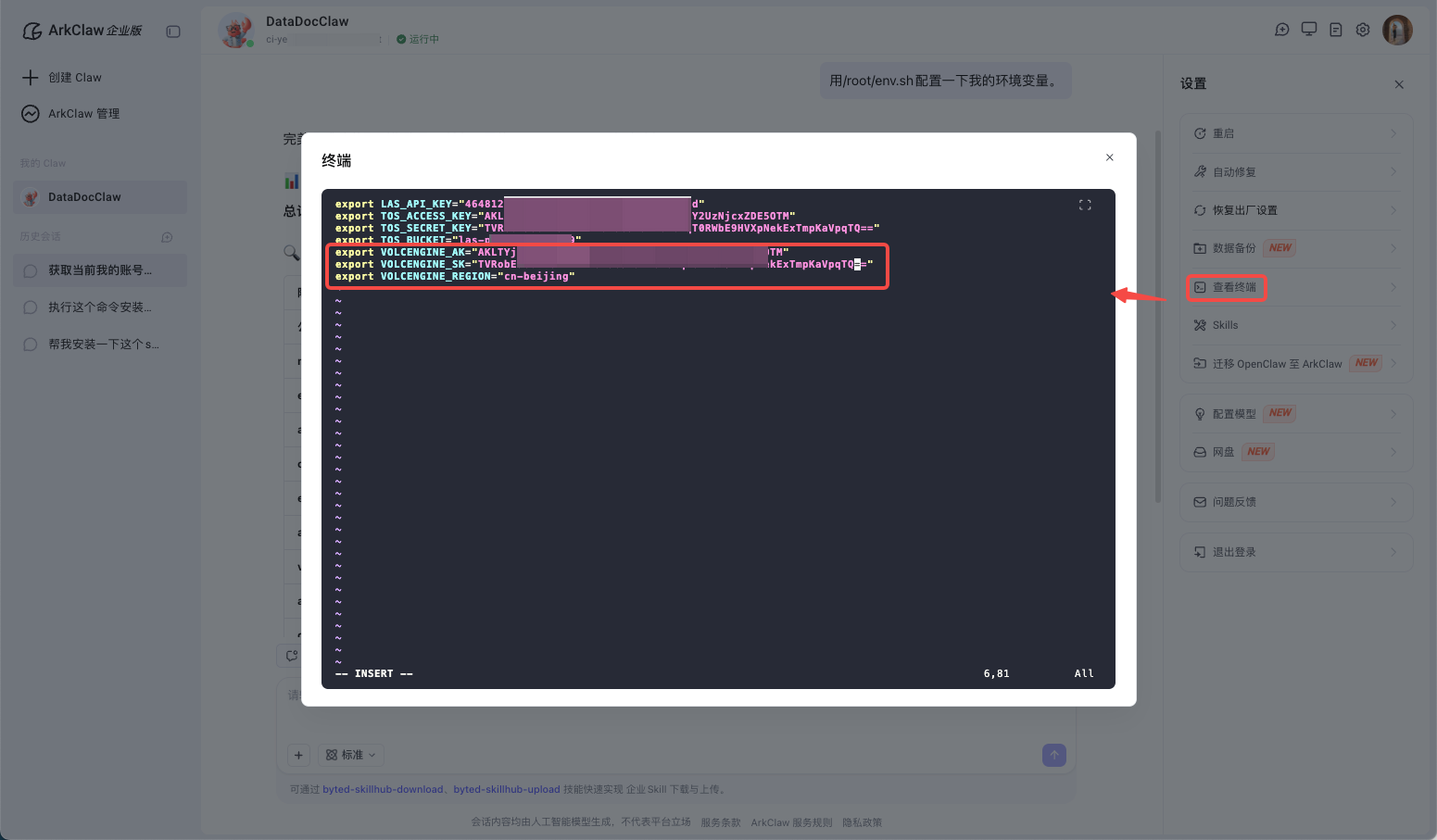This screenshot has width=1437, height=840.
Task: Close the 设置 panel
Action: (1399, 84)
